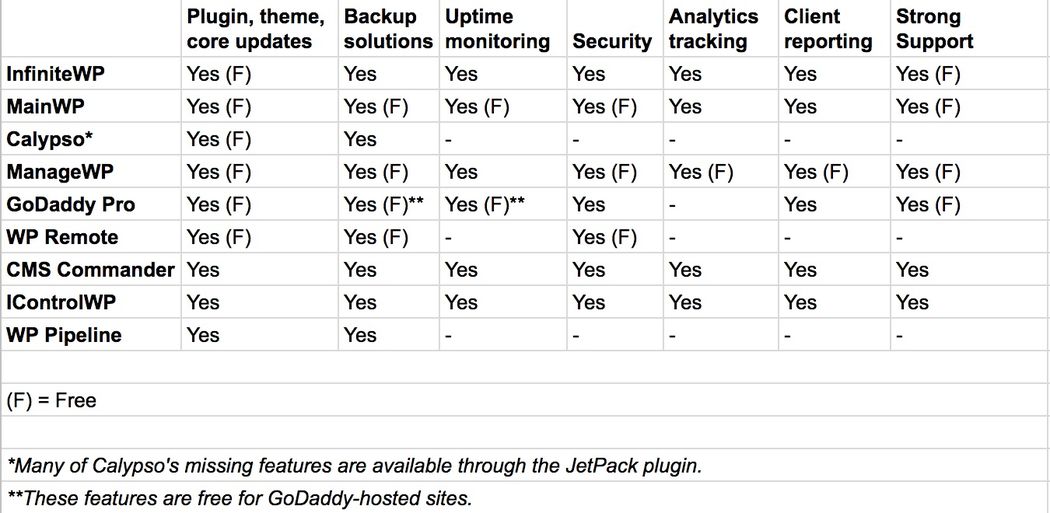1050x513 pixels.
Task: Select the Analytics tracking column header
Action: 721,29
